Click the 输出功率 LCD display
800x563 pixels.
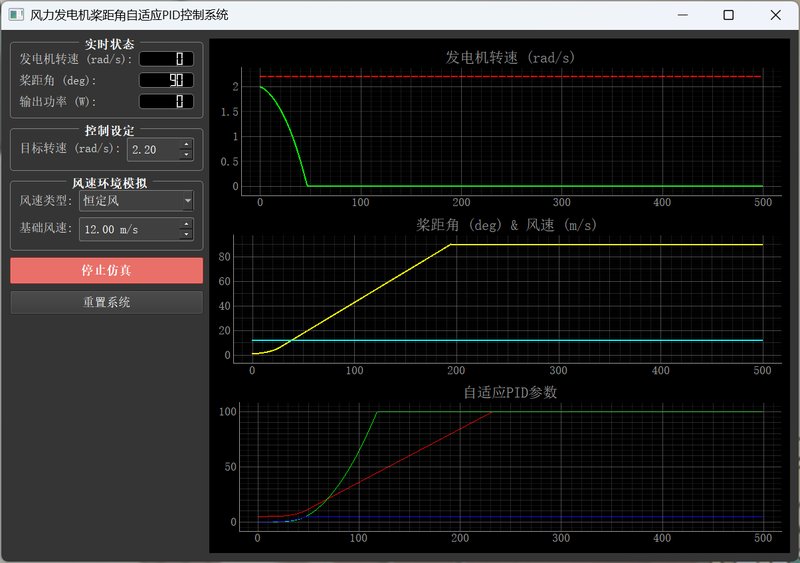pos(166,101)
